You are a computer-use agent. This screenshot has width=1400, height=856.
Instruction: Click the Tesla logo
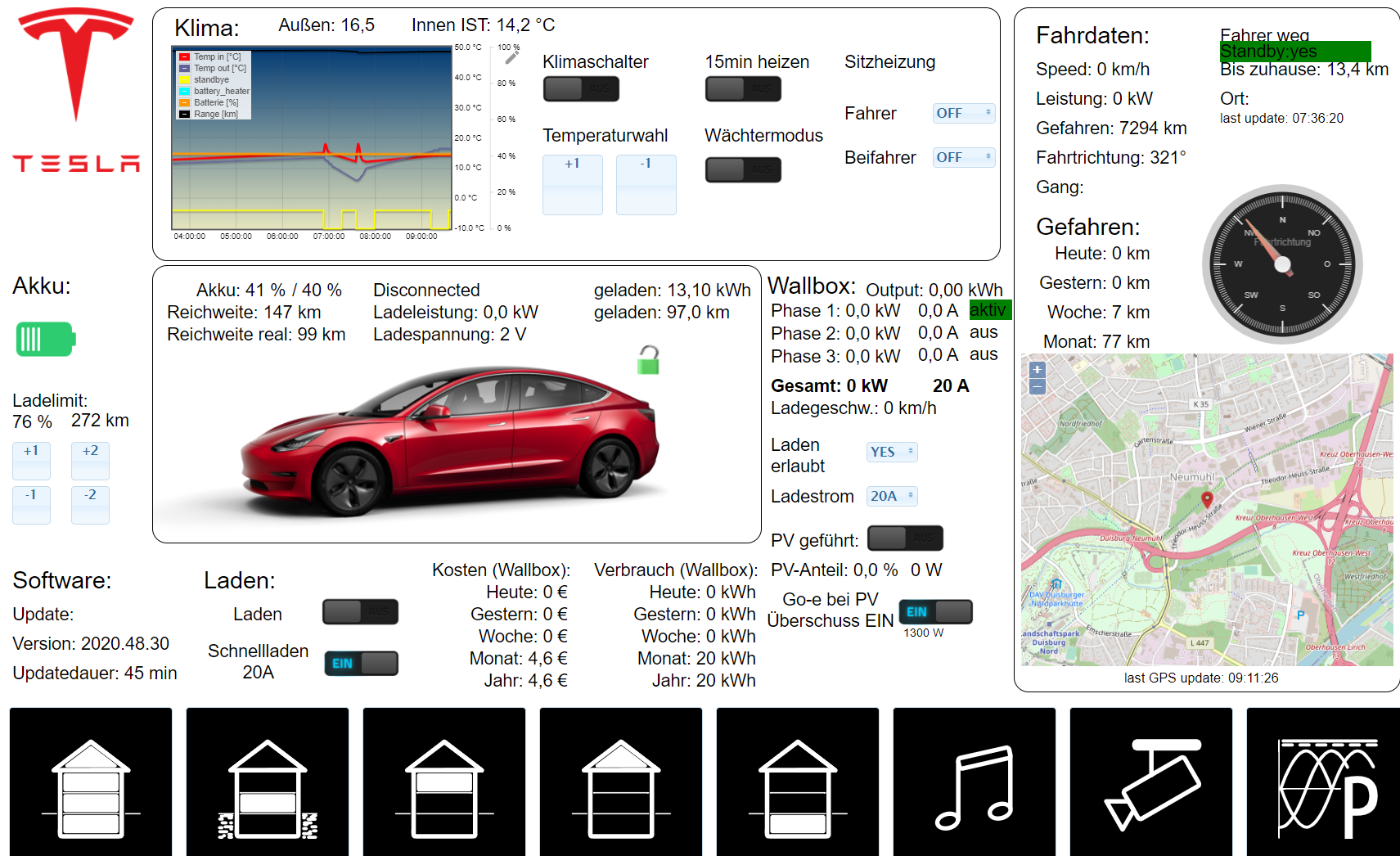76,90
